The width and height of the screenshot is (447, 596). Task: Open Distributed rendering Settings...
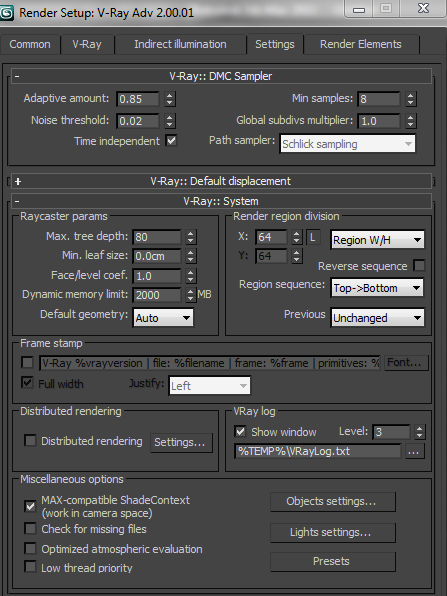[181, 442]
